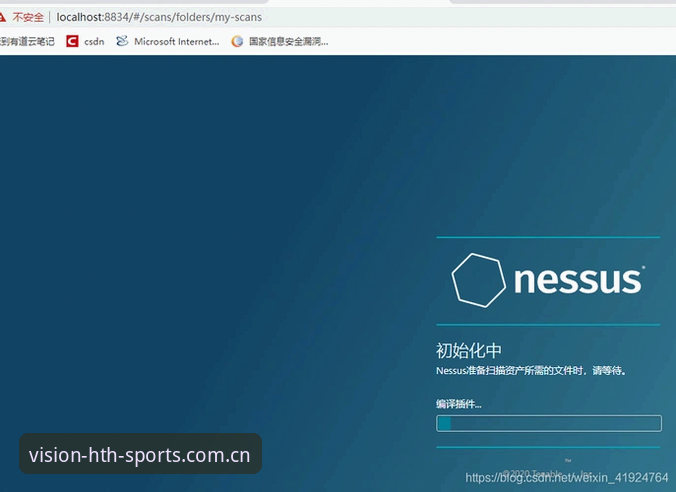Click the 初始化中 heading

pos(469,351)
